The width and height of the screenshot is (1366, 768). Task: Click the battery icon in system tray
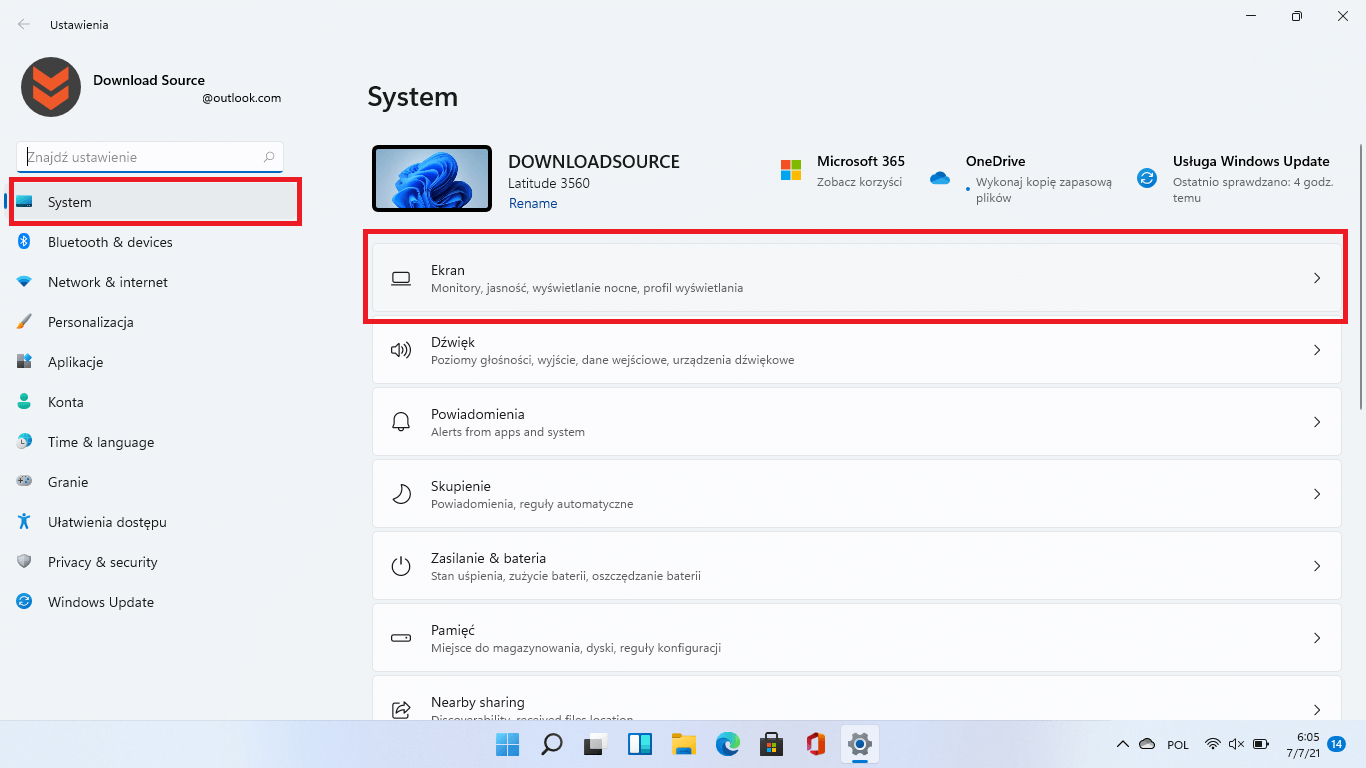1261,744
